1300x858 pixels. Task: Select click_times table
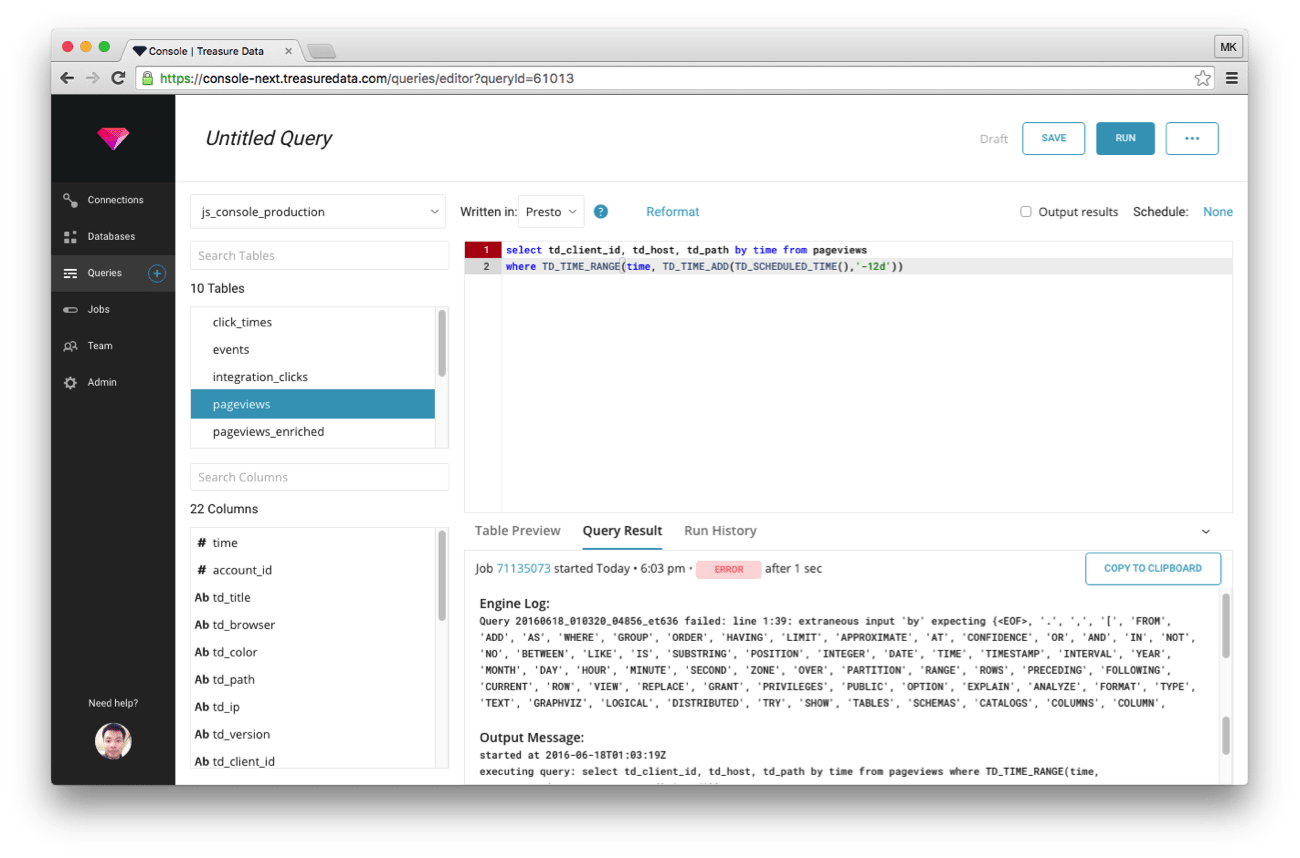tap(312, 322)
